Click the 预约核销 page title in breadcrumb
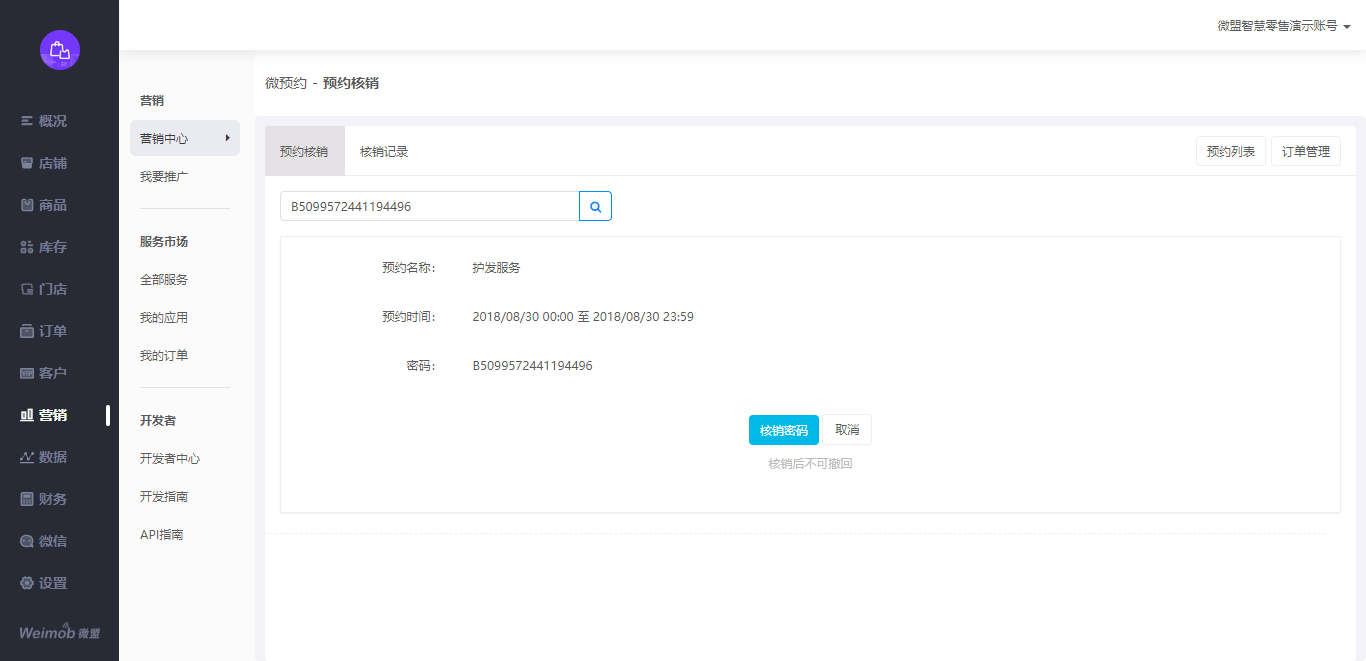 pyautogui.click(x=351, y=83)
